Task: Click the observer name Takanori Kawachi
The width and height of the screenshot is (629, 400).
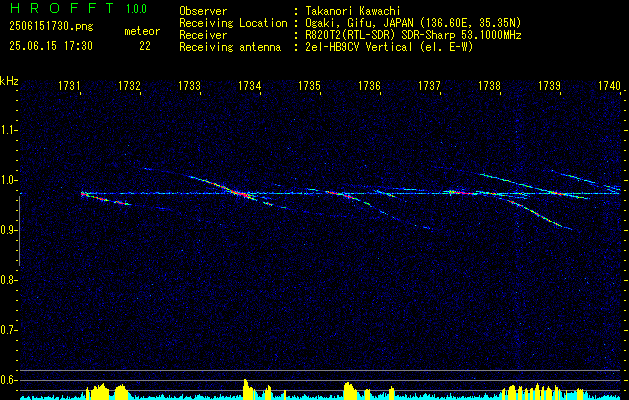Action: pos(353,11)
